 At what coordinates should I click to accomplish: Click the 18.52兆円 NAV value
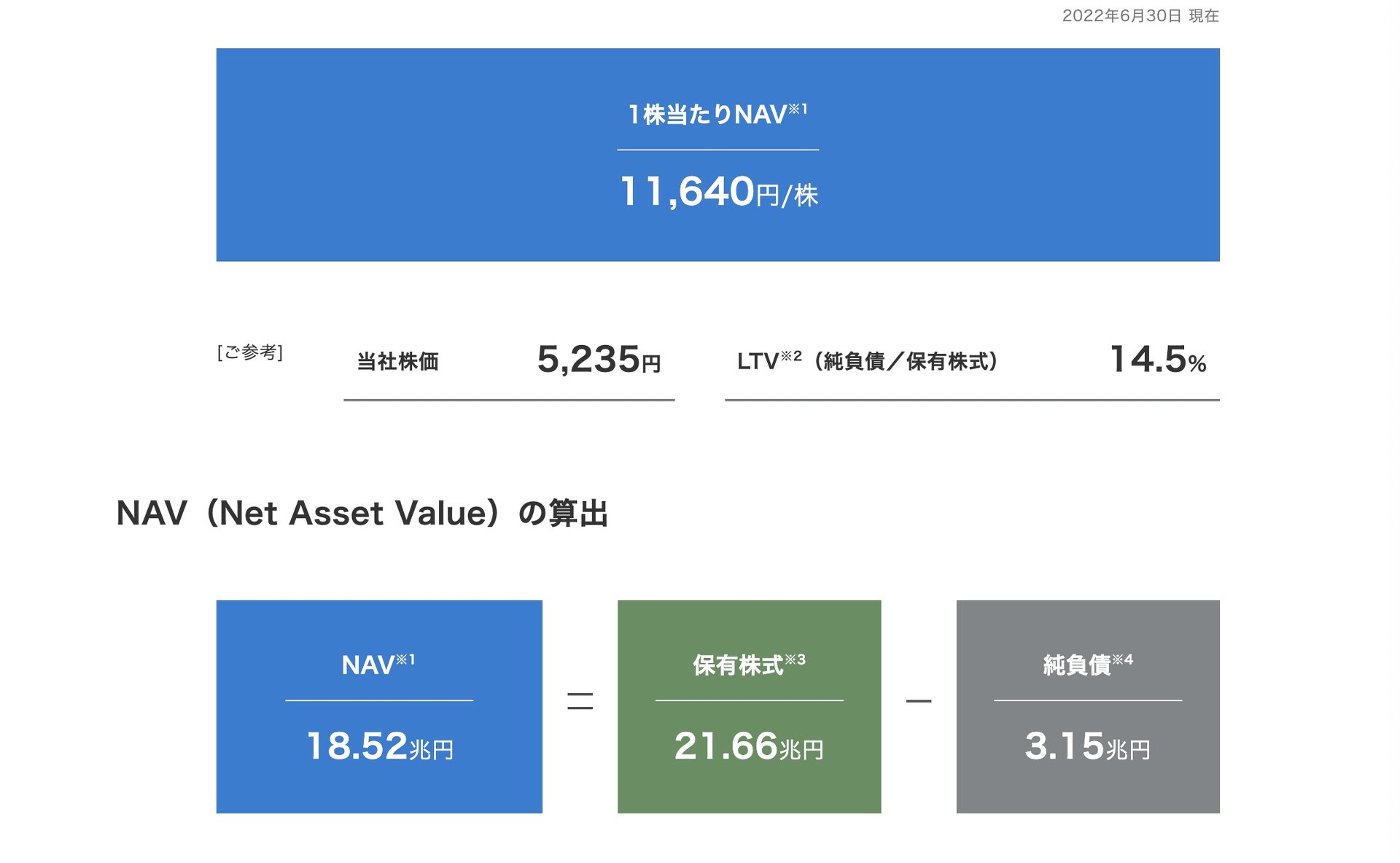379,746
